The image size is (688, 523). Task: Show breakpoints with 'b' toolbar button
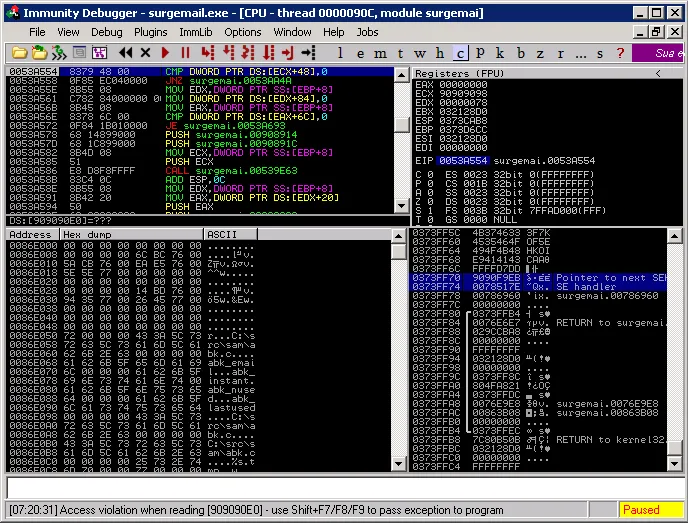pos(519,53)
